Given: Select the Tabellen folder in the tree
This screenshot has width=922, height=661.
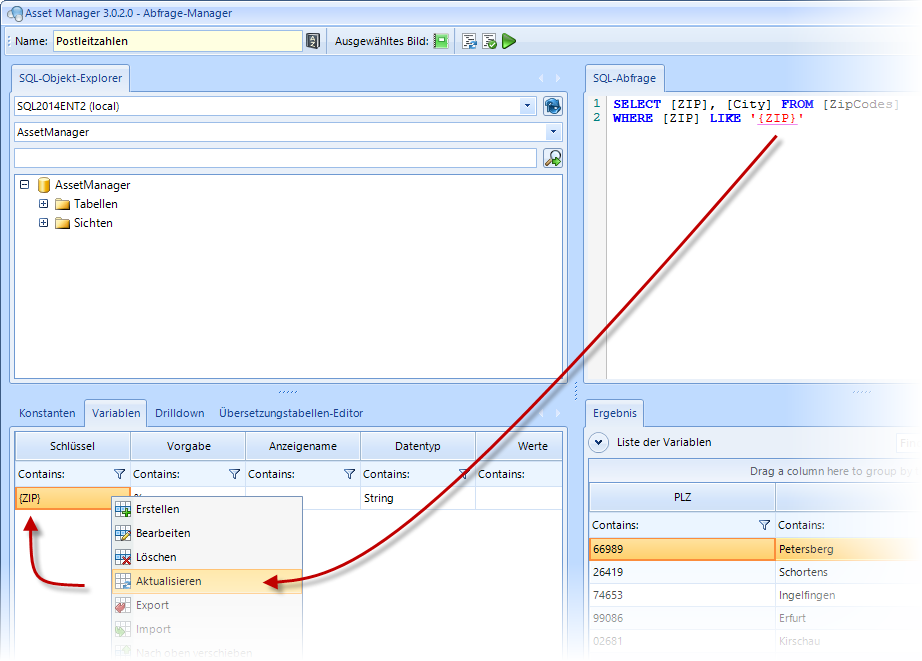Looking at the screenshot, I should (95, 203).
